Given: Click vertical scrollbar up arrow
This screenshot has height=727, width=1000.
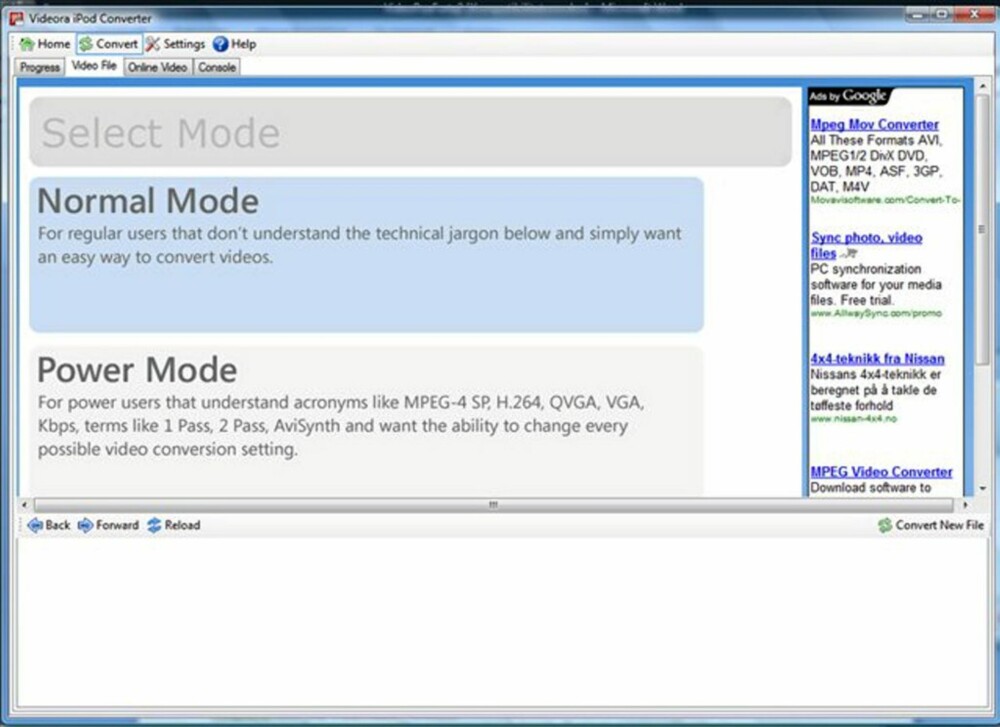Looking at the screenshot, I should tap(982, 87).
